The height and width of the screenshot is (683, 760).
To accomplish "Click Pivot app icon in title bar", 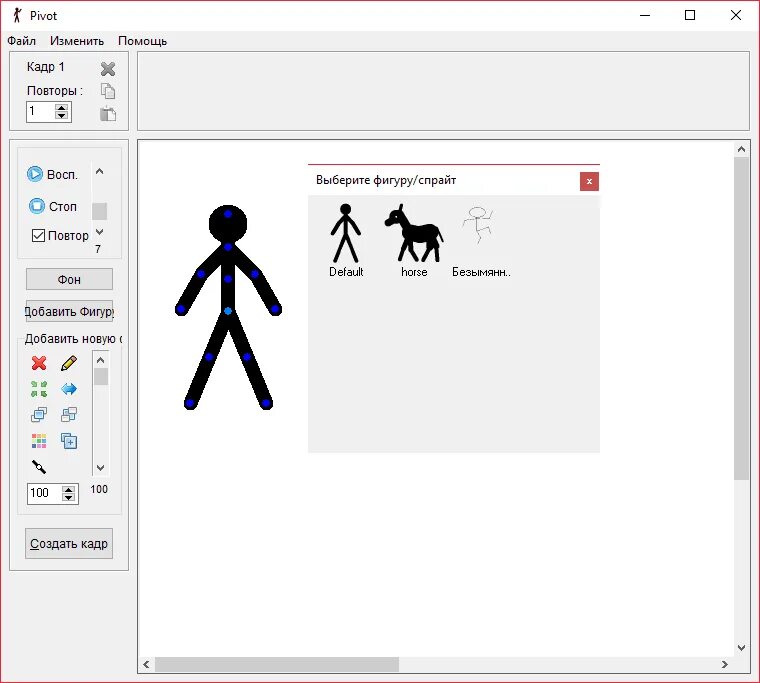I will tap(17, 16).
